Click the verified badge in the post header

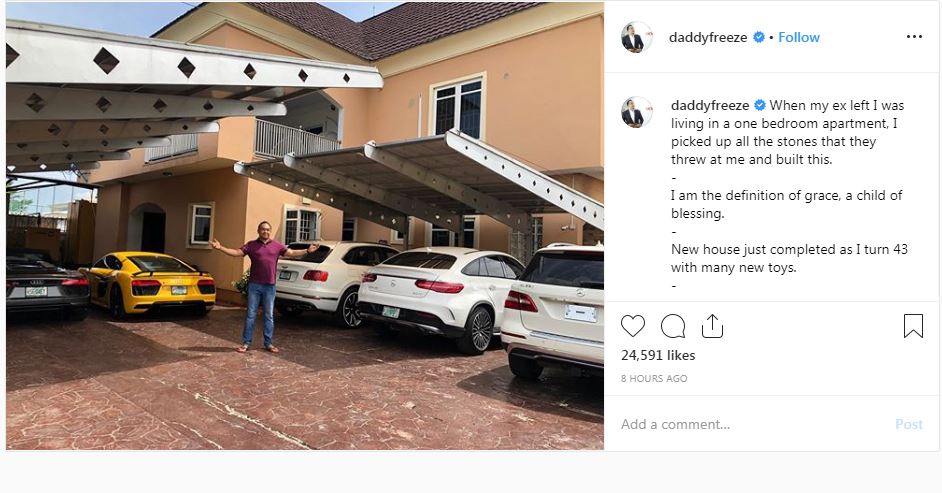pos(759,37)
